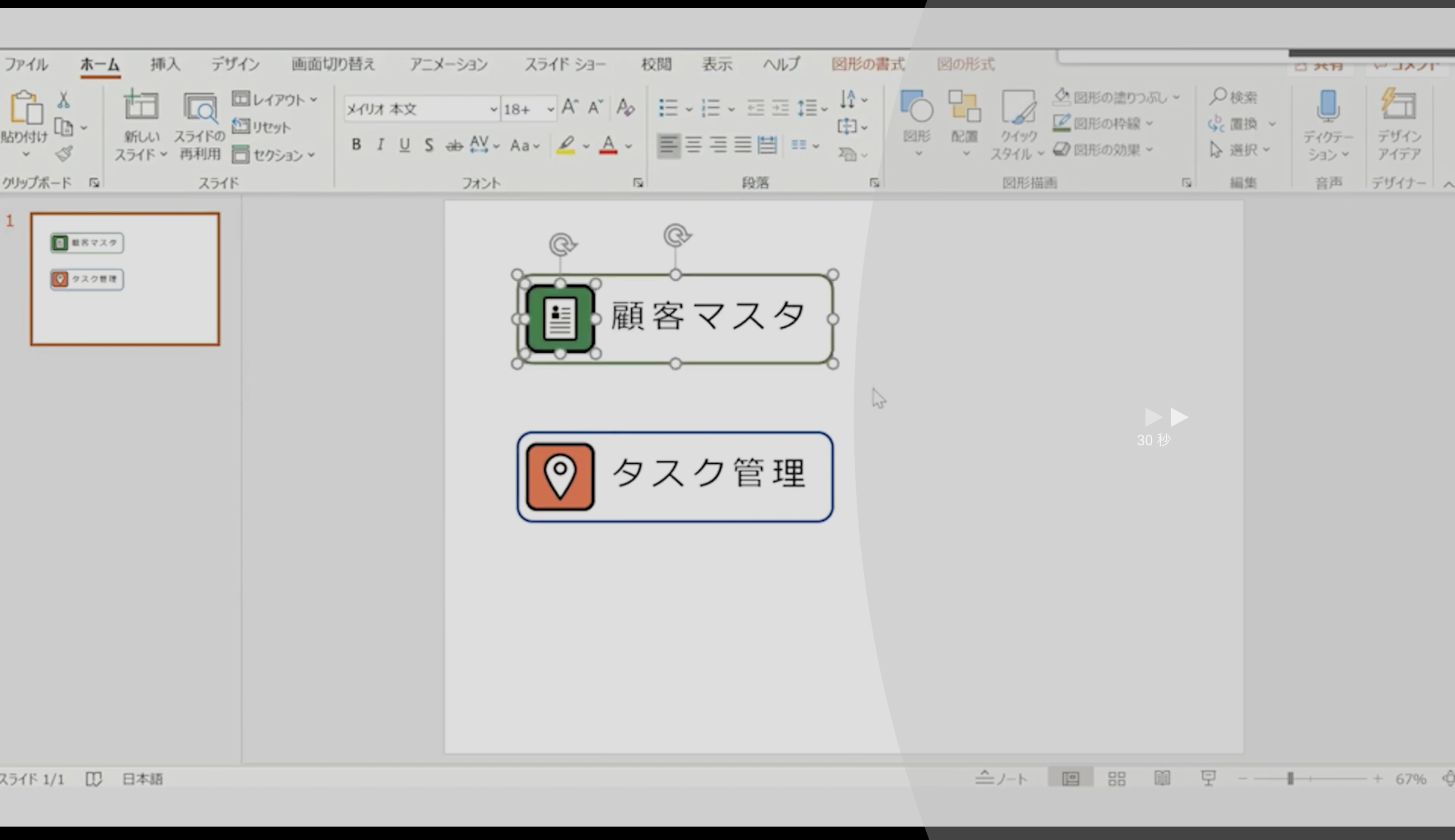Click the Increase Font Size icon

(x=568, y=107)
